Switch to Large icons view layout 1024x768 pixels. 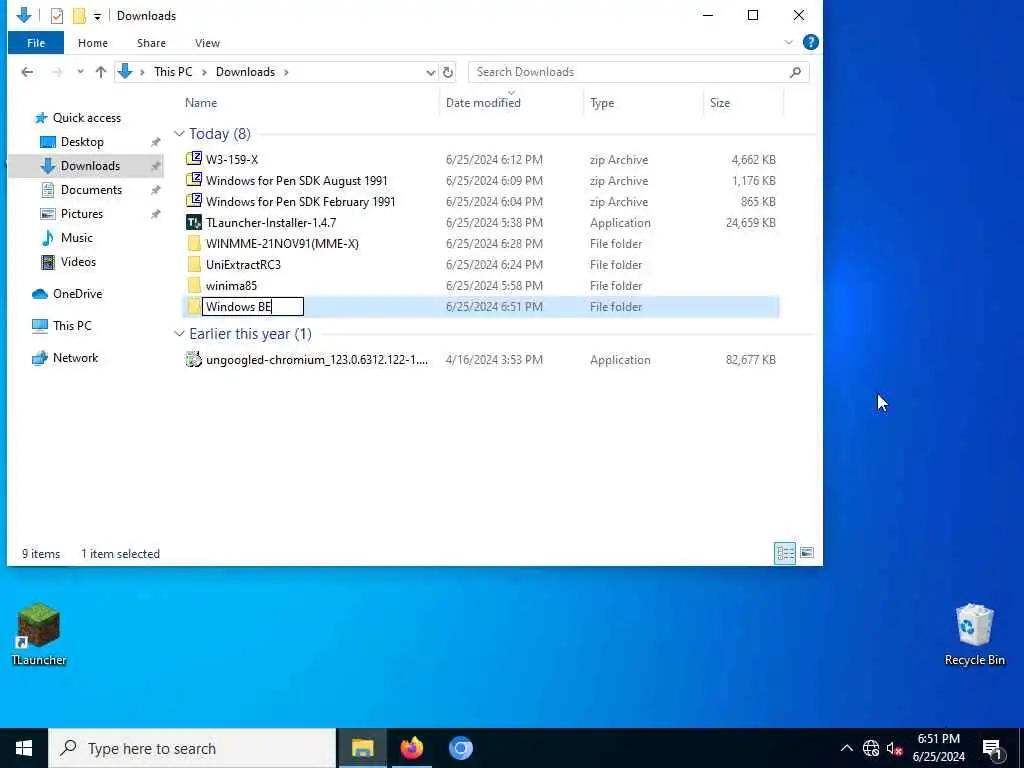[x=807, y=553]
